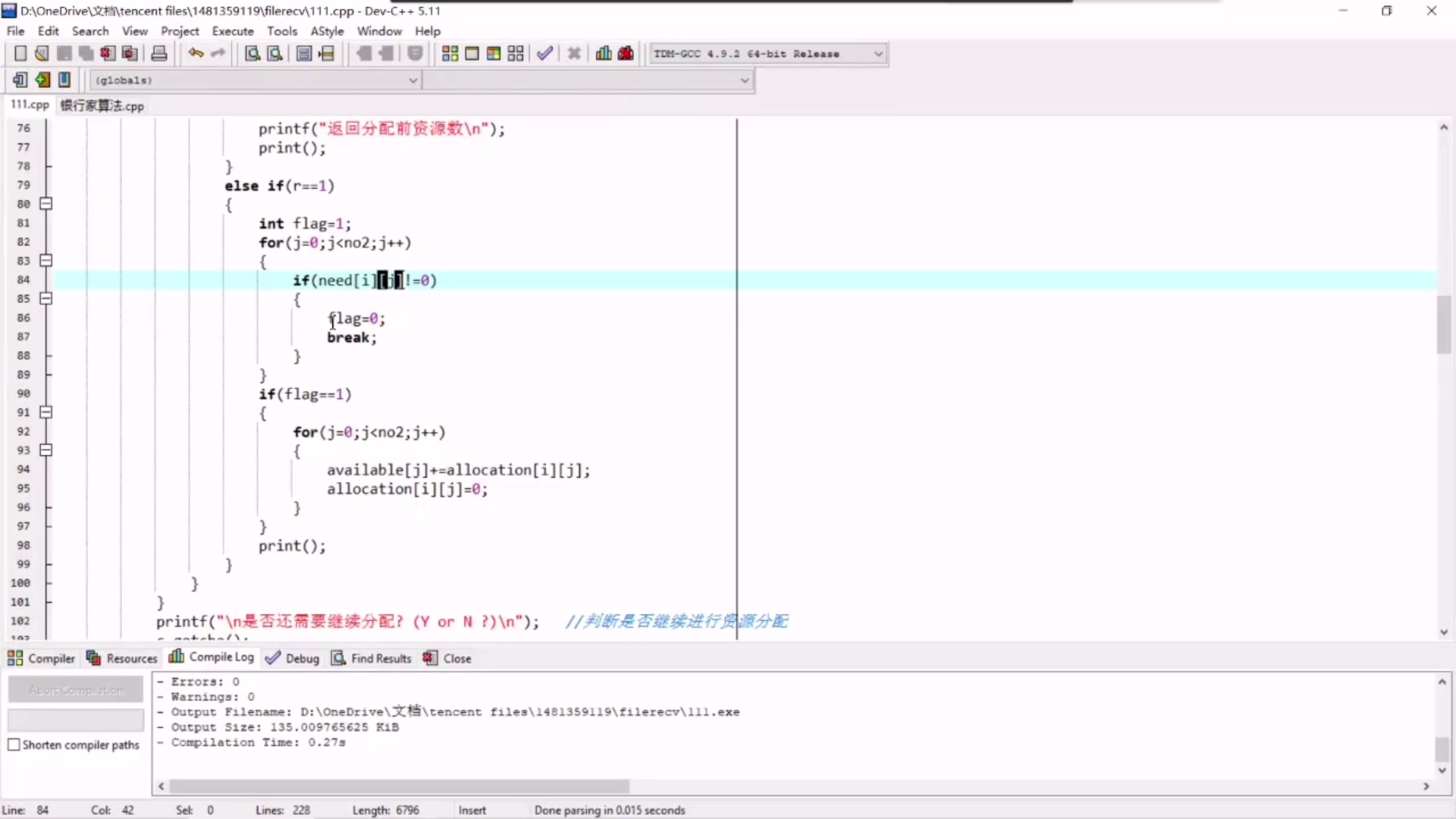Click the Run program window icon
This screenshot has width=1456, height=819.
coord(472,54)
